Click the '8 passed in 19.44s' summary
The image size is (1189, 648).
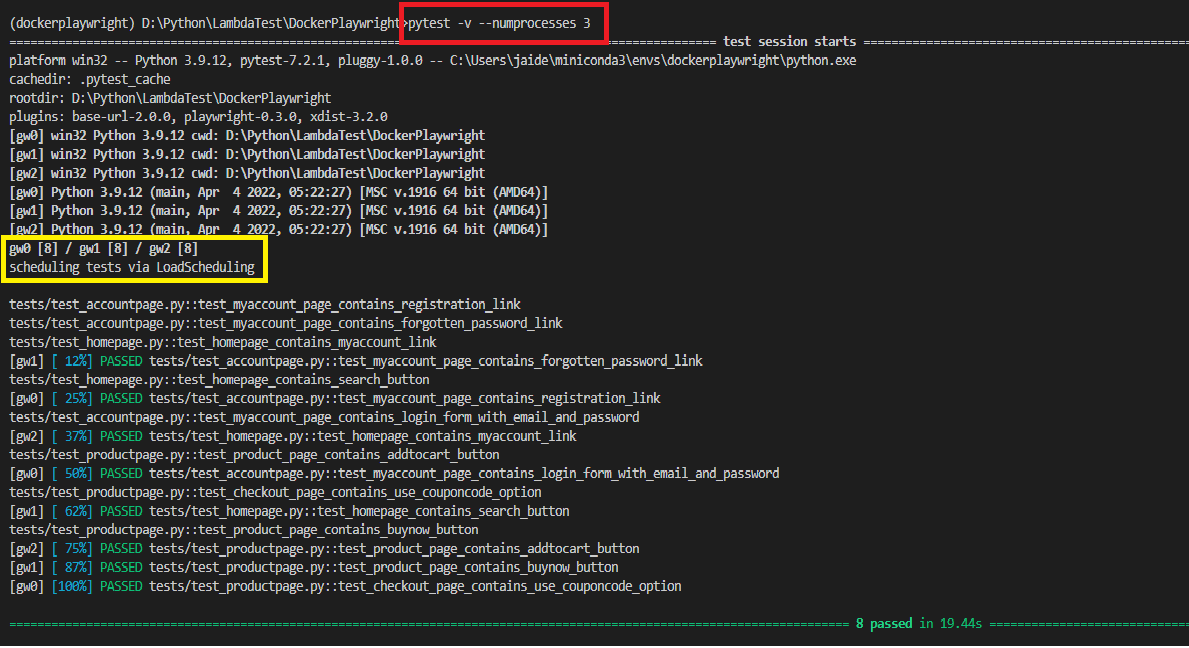click(919, 624)
